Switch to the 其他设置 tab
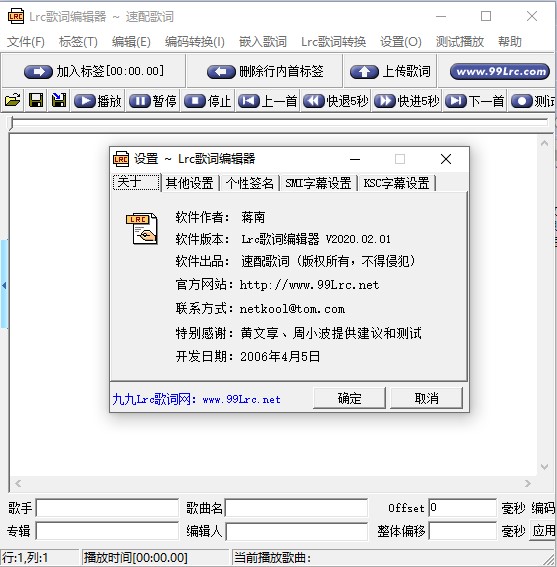The height and width of the screenshot is (567, 557). coord(190,183)
